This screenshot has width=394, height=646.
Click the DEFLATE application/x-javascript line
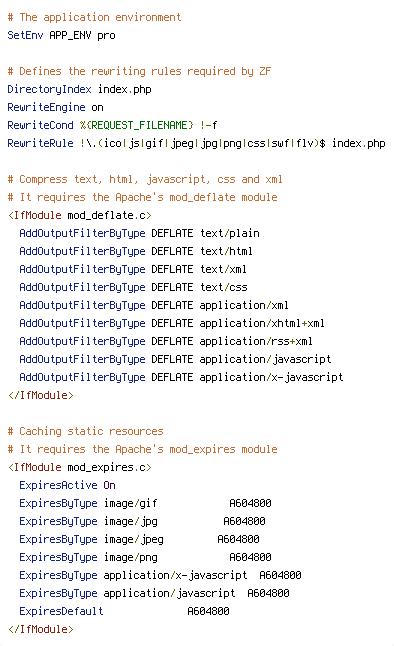tap(181, 377)
